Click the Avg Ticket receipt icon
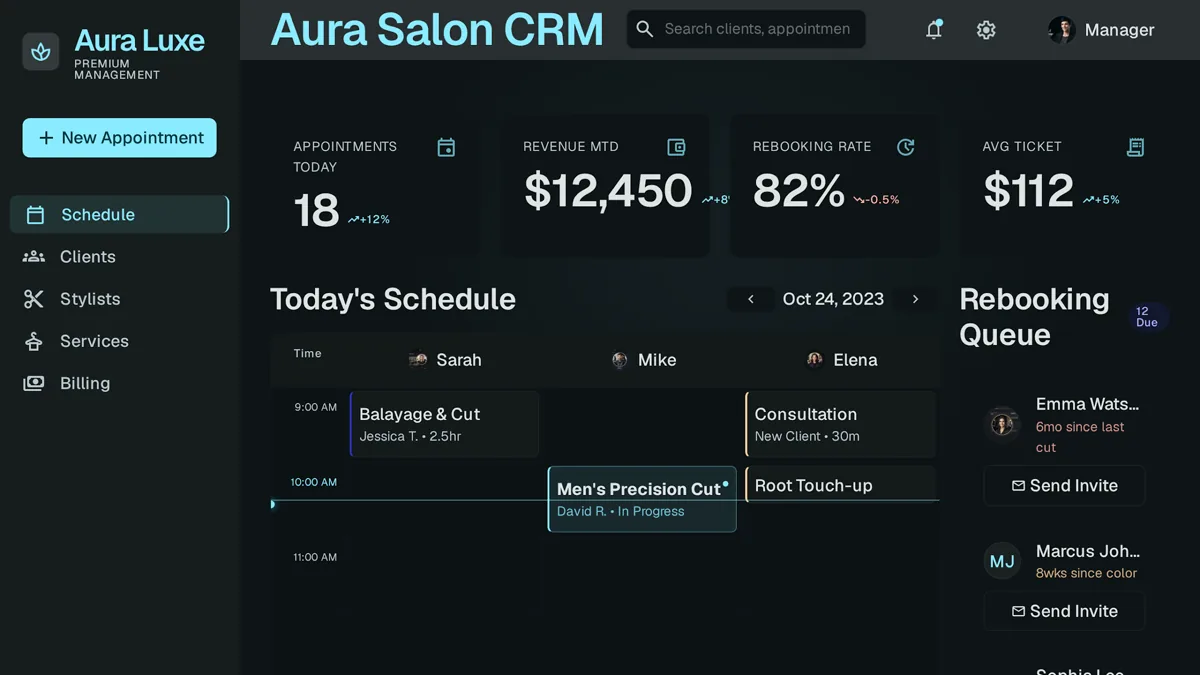 pyautogui.click(x=1135, y=147)
